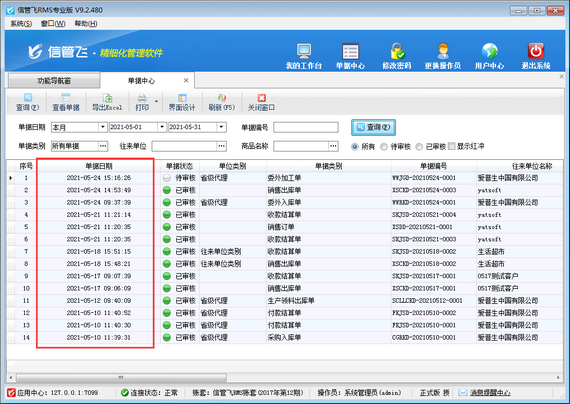Screen dimensions: 570x404
Task: Open 修改密码 padlock icon
Action: pyautogui.click(x=397, y=51)
